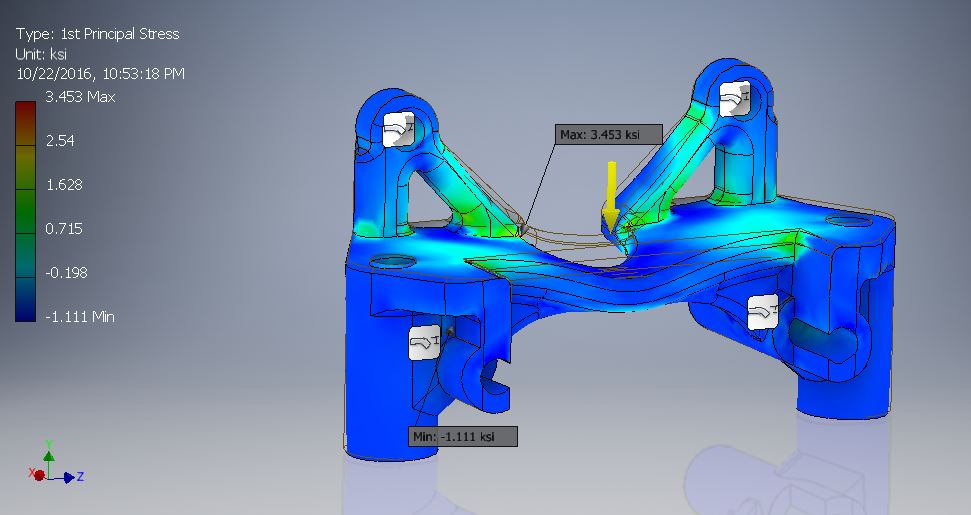
Task: Click the Max: 3.453 ksi probe label
Action: [x=609, y=134]
